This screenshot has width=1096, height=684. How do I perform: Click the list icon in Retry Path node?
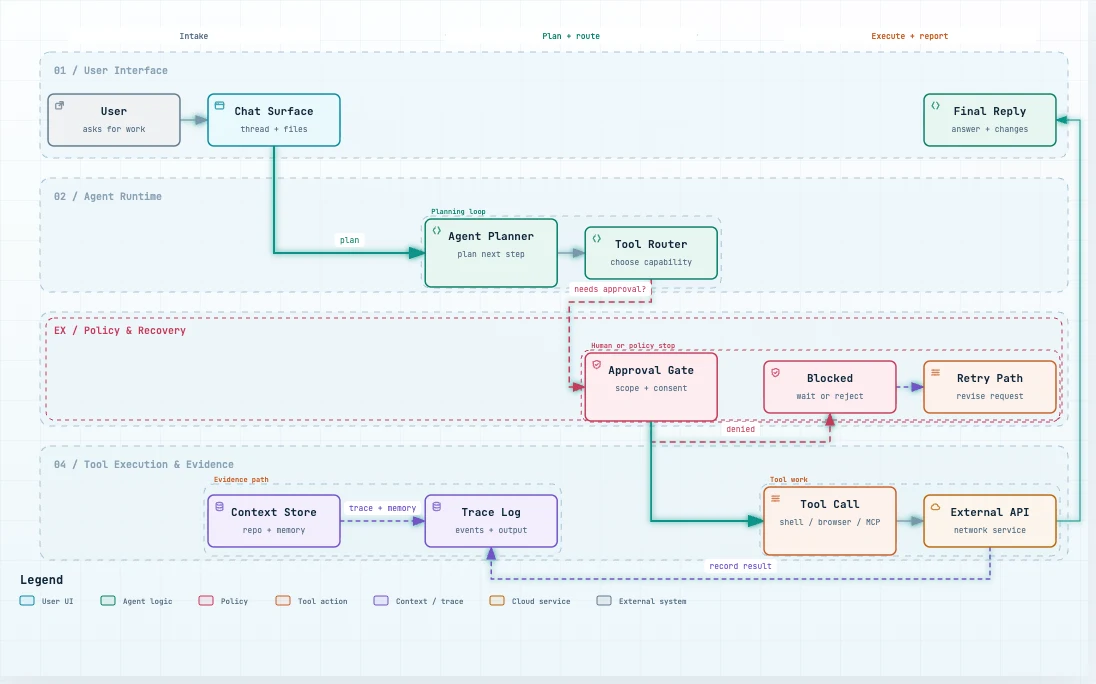pos(935,372)
